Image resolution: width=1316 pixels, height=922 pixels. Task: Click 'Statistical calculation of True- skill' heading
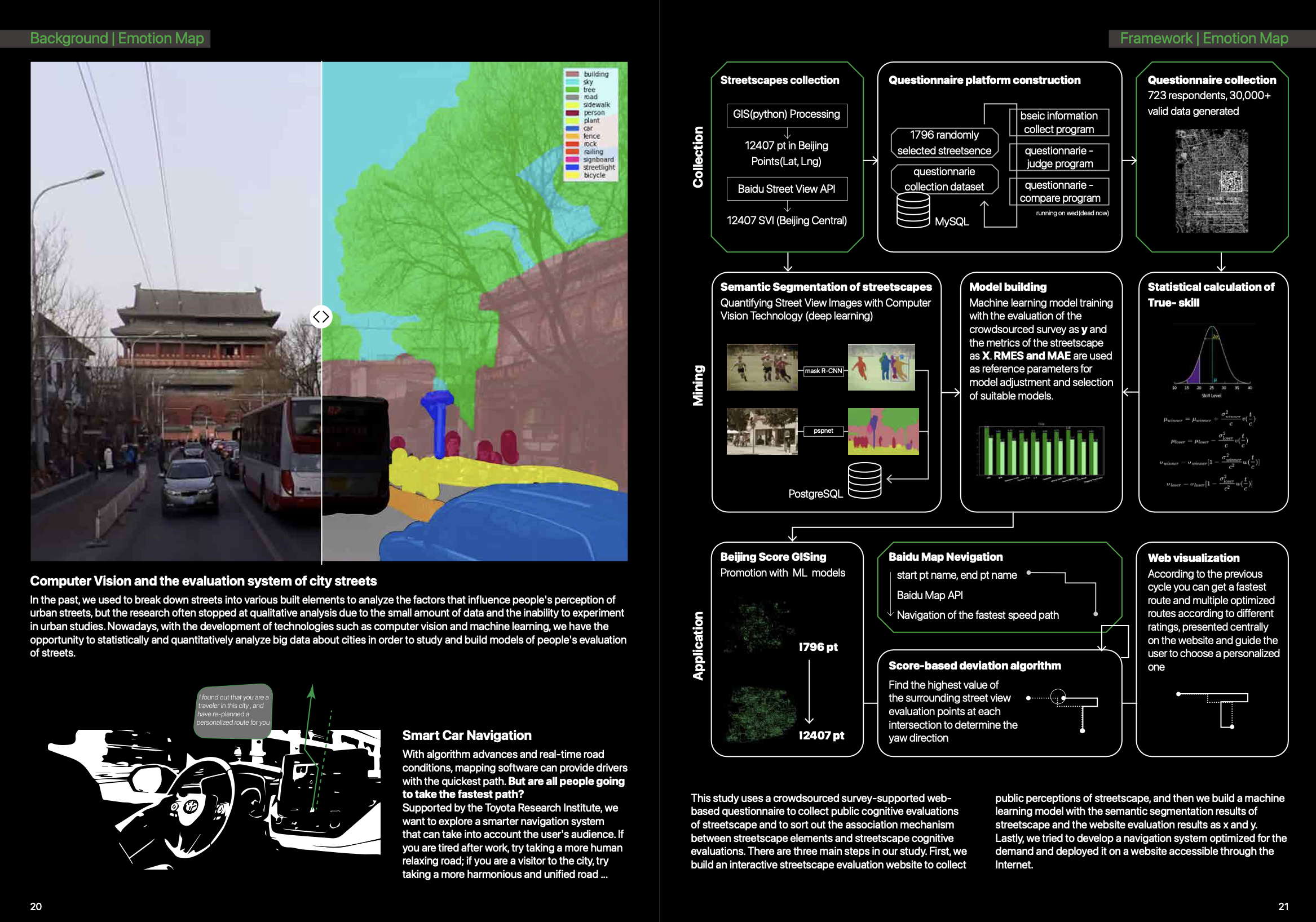1211,295
